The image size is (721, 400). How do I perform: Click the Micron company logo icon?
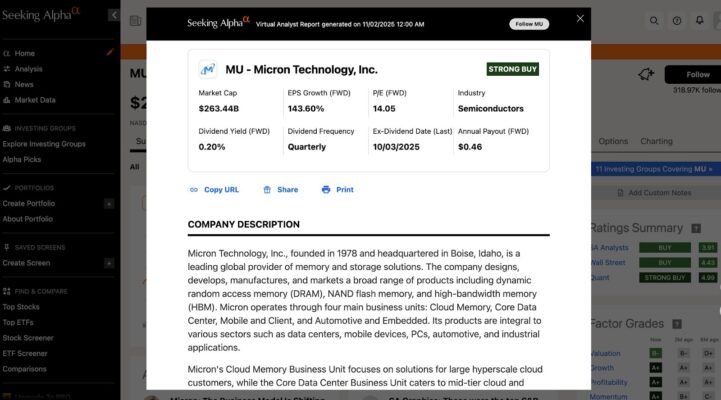208,69
